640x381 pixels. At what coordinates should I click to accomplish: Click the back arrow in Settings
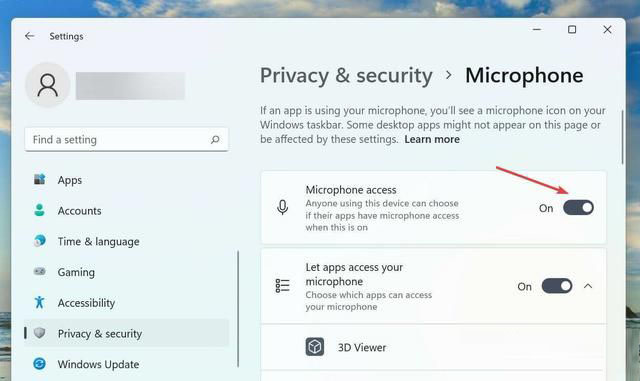[29, 36]
